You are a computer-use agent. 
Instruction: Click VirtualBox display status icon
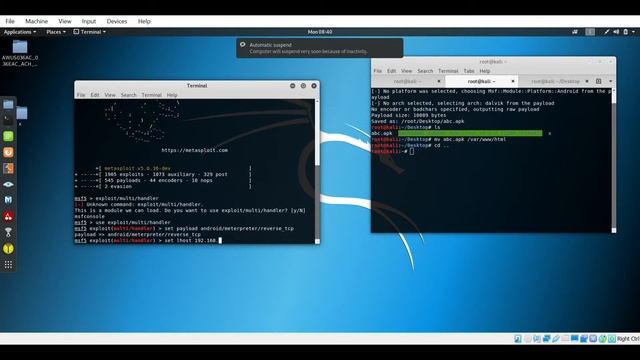click(x=574, y=339)
